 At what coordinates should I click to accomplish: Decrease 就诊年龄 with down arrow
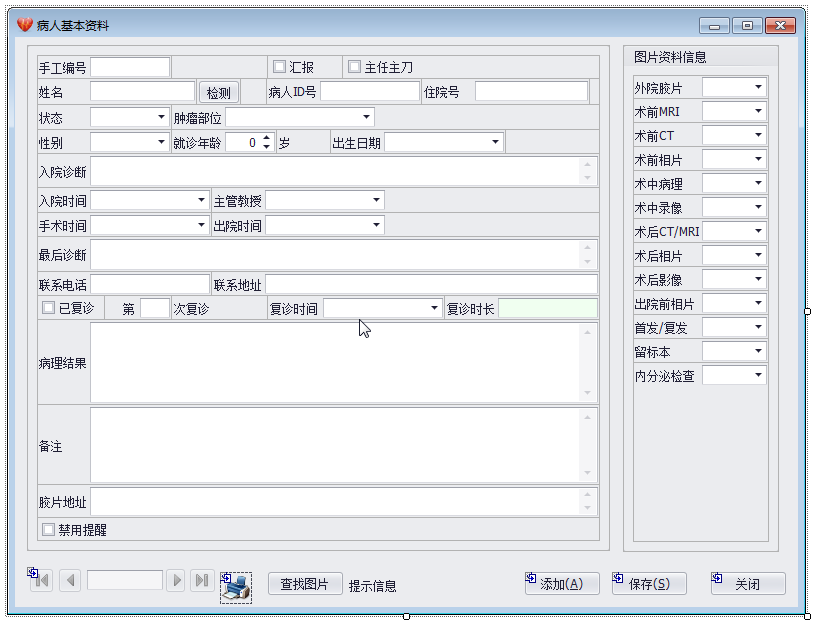[267, 147]
